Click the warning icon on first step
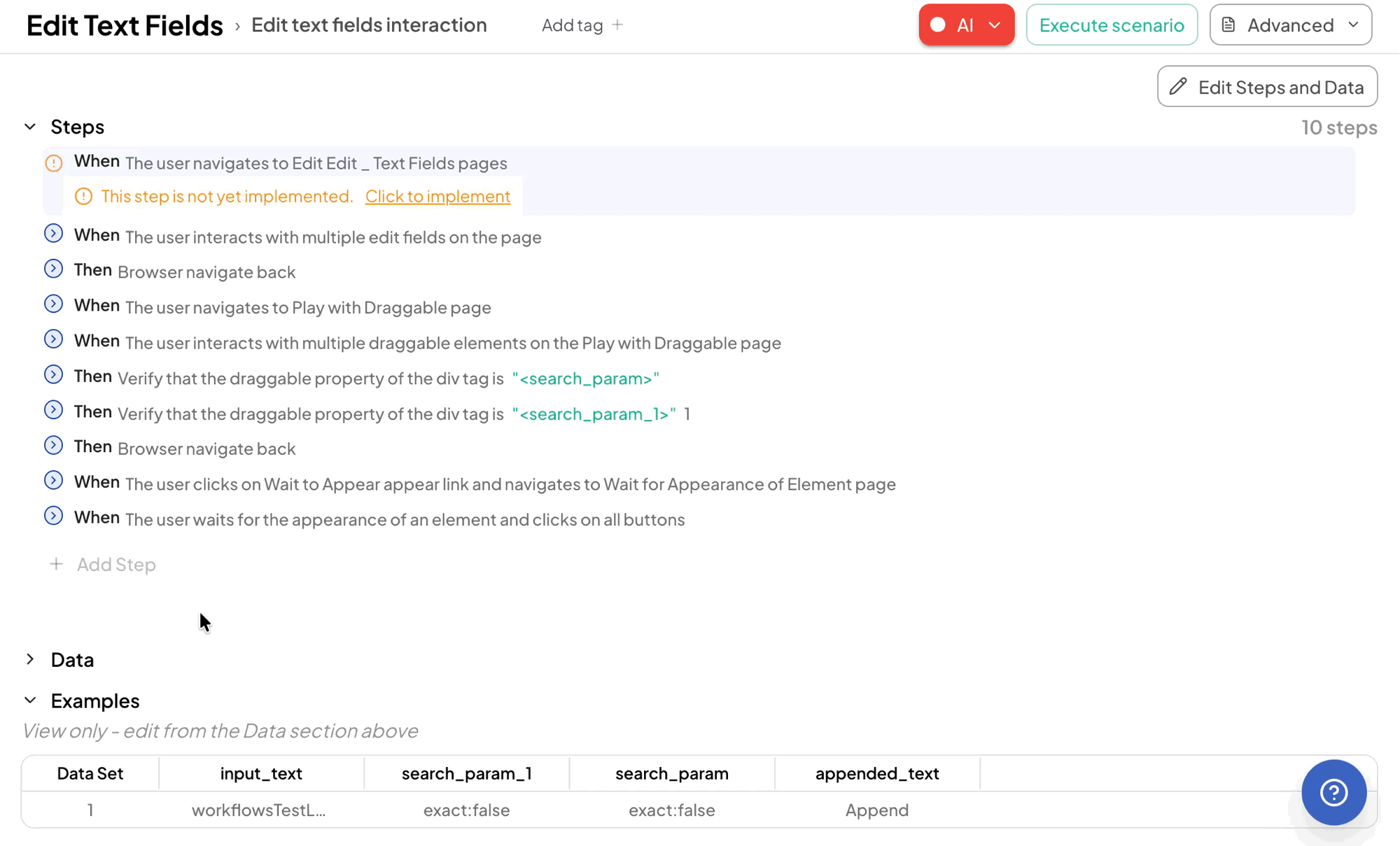Screen dimensions: 1400x846 (x=54, y=163)
